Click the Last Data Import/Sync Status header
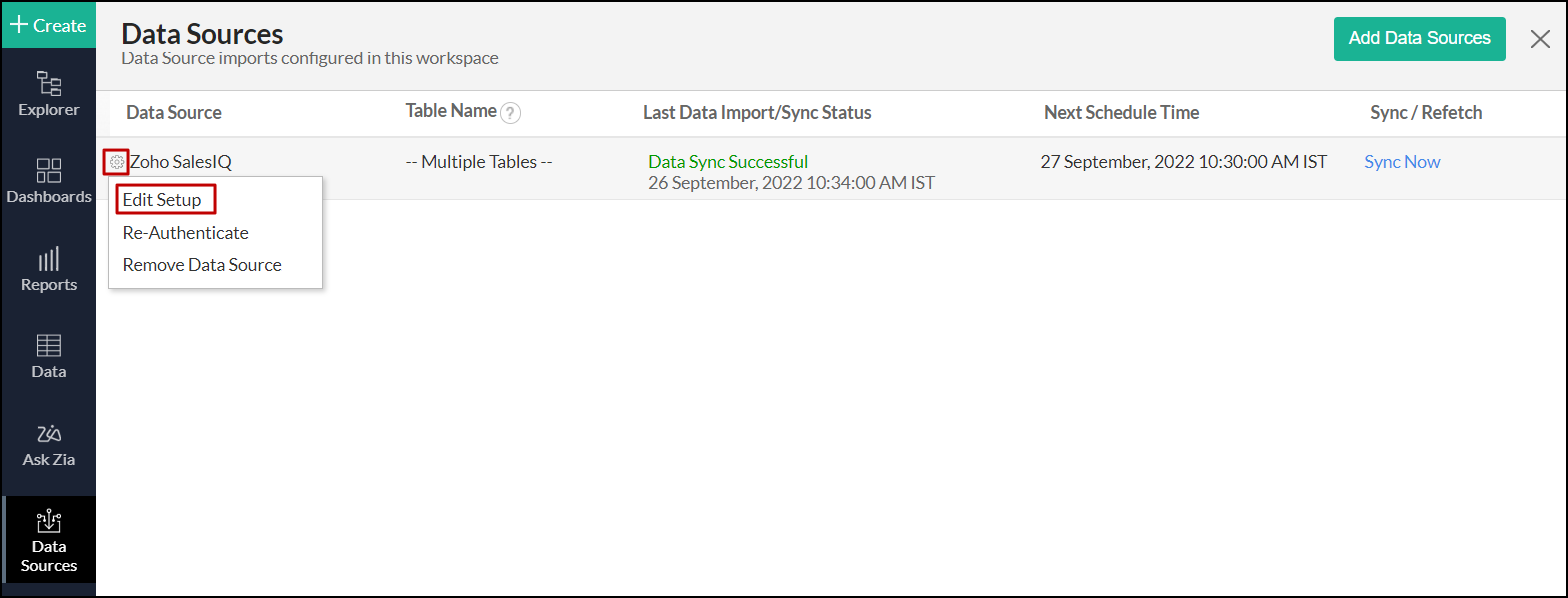1568x598 pixels. pyautogui.click(x=757, y=113)
